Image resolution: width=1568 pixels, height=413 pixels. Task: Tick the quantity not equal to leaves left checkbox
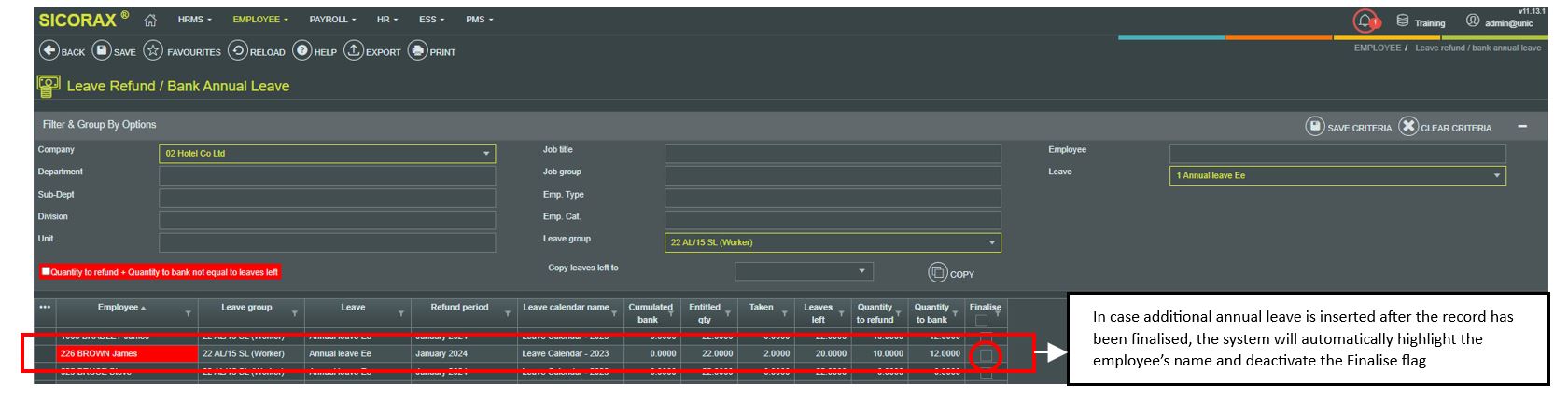click(46, 271)
